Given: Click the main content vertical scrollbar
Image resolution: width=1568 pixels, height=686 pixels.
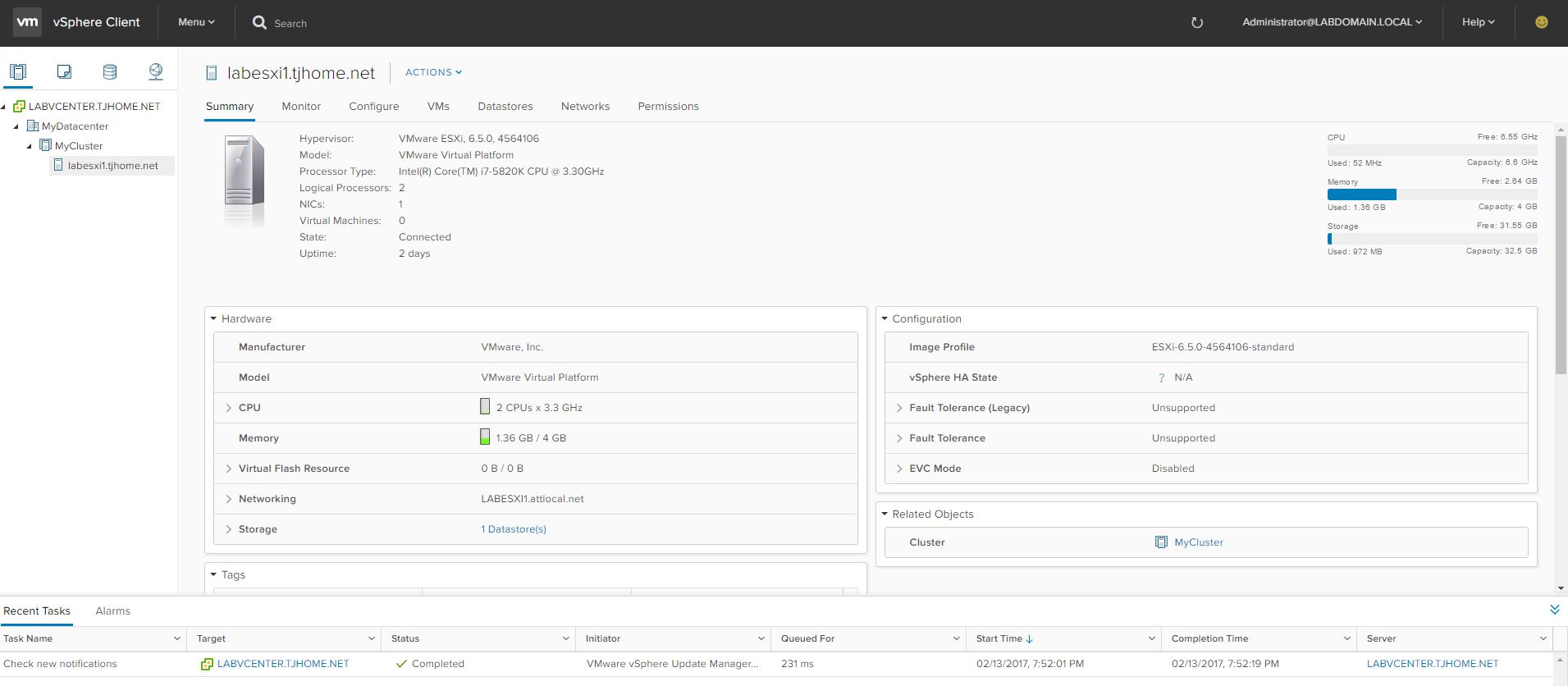Looking at the screenshot, I should (1561, 254).
